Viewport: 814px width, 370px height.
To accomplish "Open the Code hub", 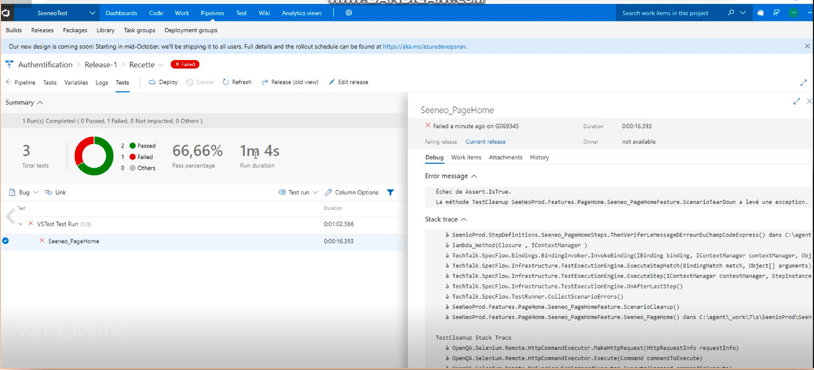I will (x=156, y=13).
